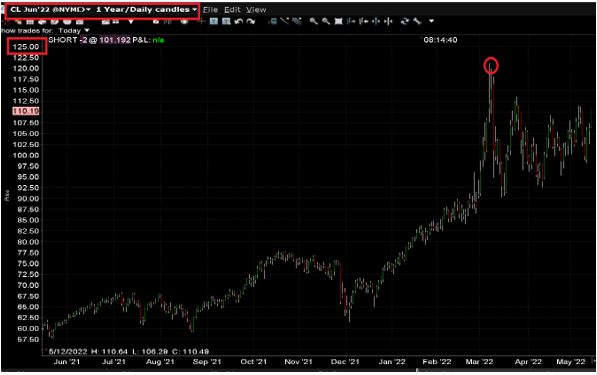Zoom out with the second magnifier icon

pyautogui.click(x=326, y=21)
